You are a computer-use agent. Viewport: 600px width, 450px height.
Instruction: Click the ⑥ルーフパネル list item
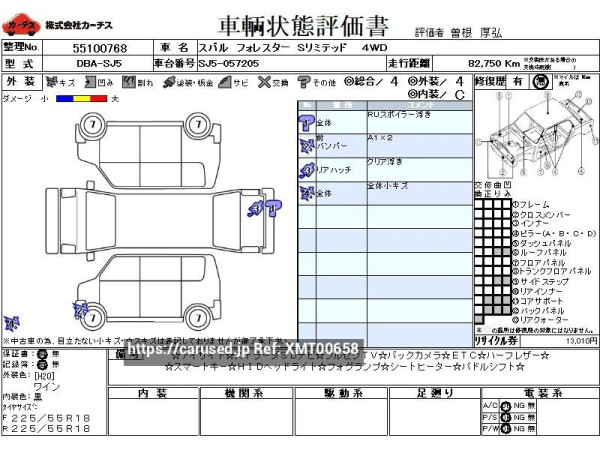[x=540, y=253]
